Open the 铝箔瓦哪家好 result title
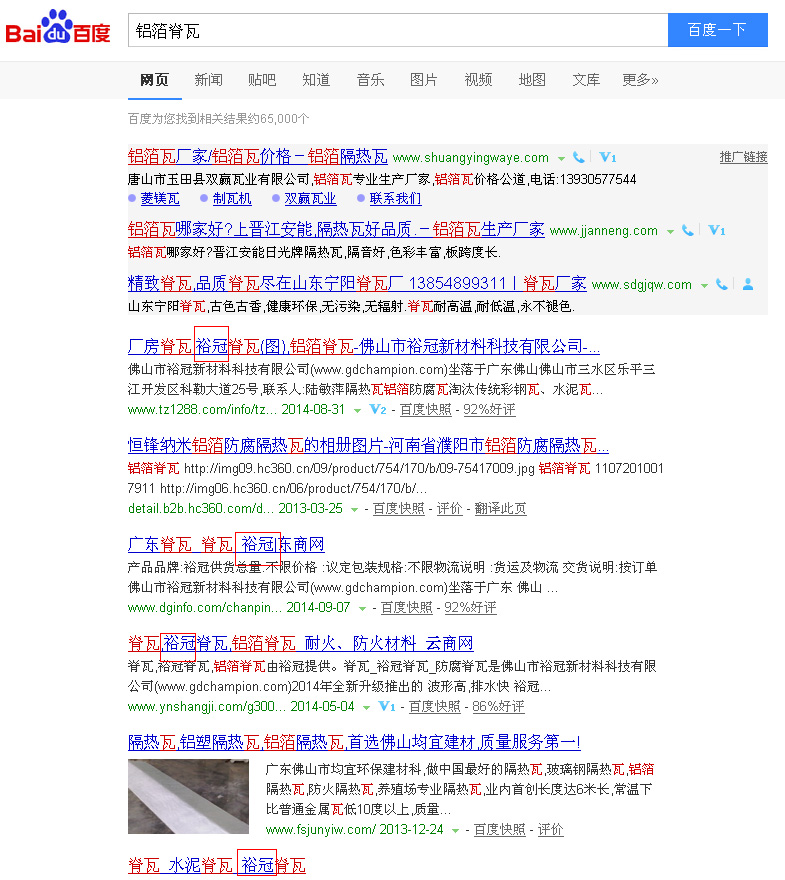 click(x=336, y=229)
